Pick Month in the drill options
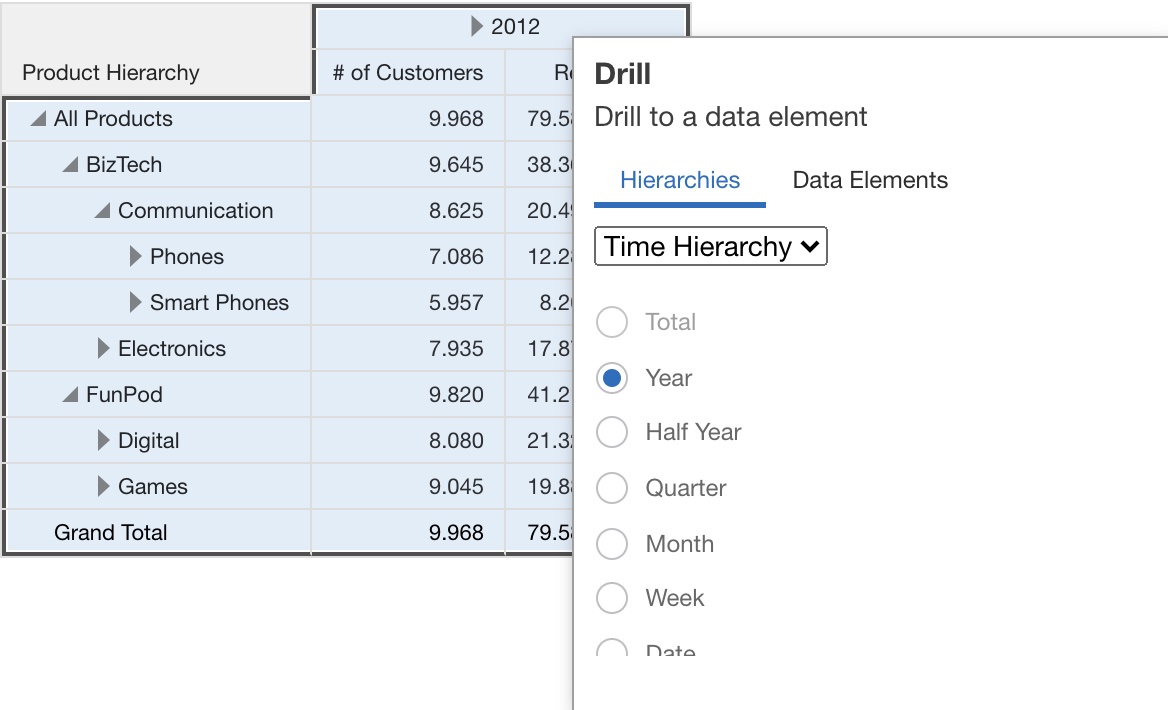Image resolution: width=1168 pixels, height=710 pixels. click(612, 544)
